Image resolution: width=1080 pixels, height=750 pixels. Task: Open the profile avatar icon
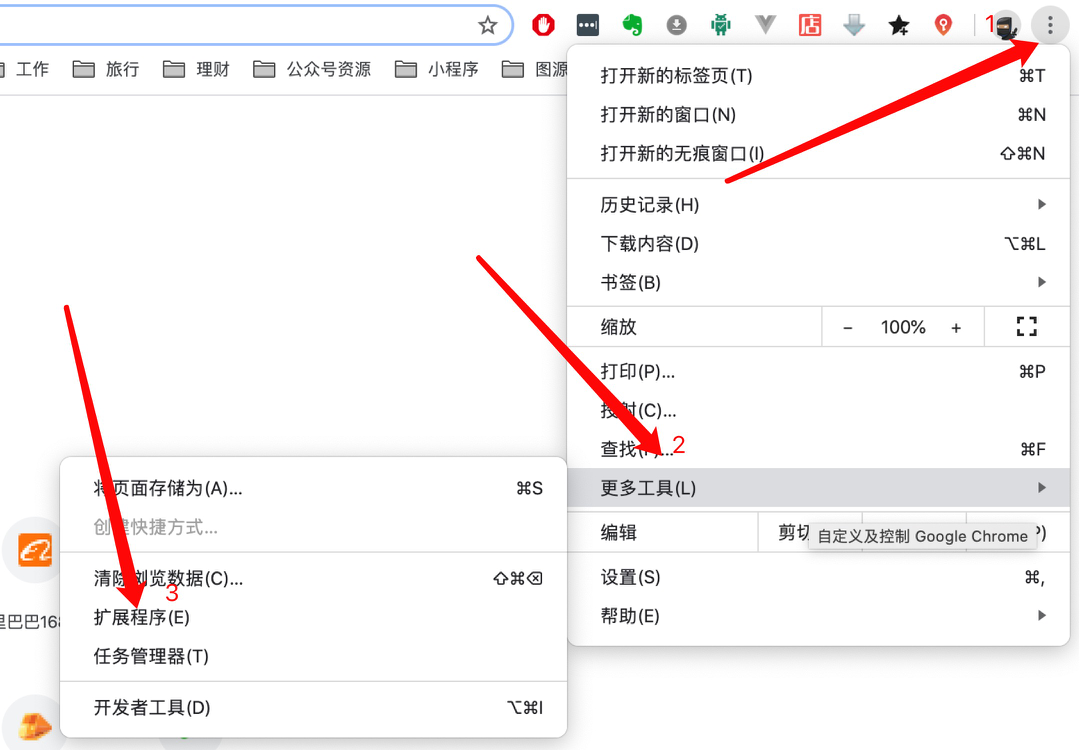coord(1006,28)
